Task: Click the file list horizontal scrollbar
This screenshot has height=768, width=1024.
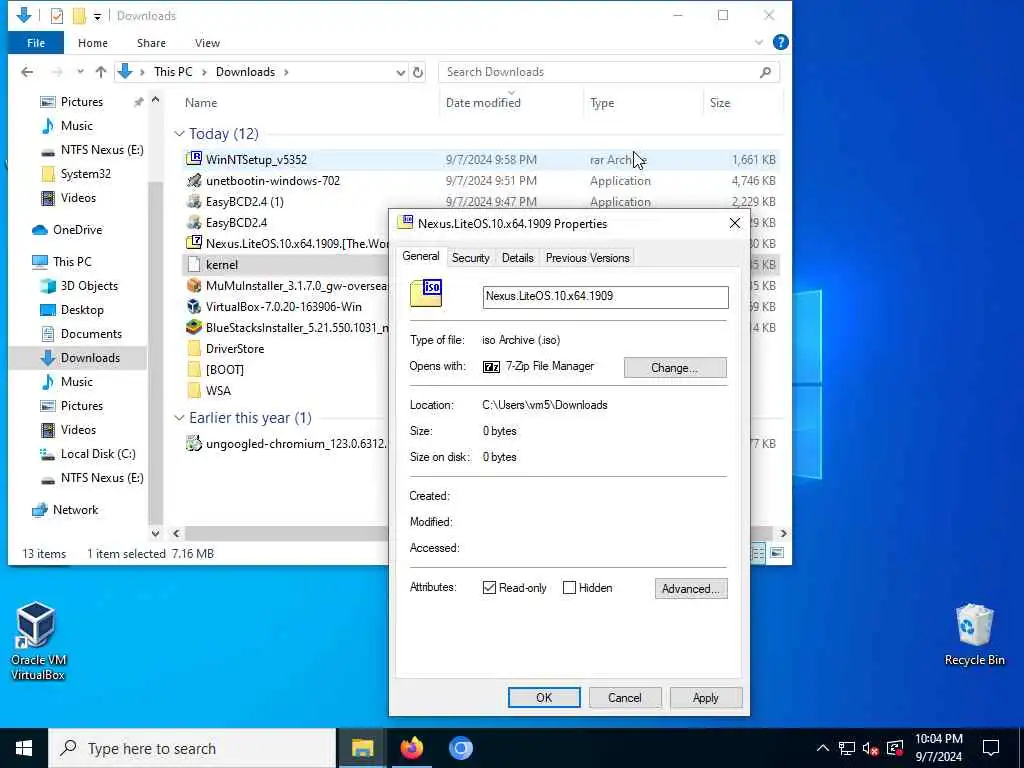Action: (286, 533)
